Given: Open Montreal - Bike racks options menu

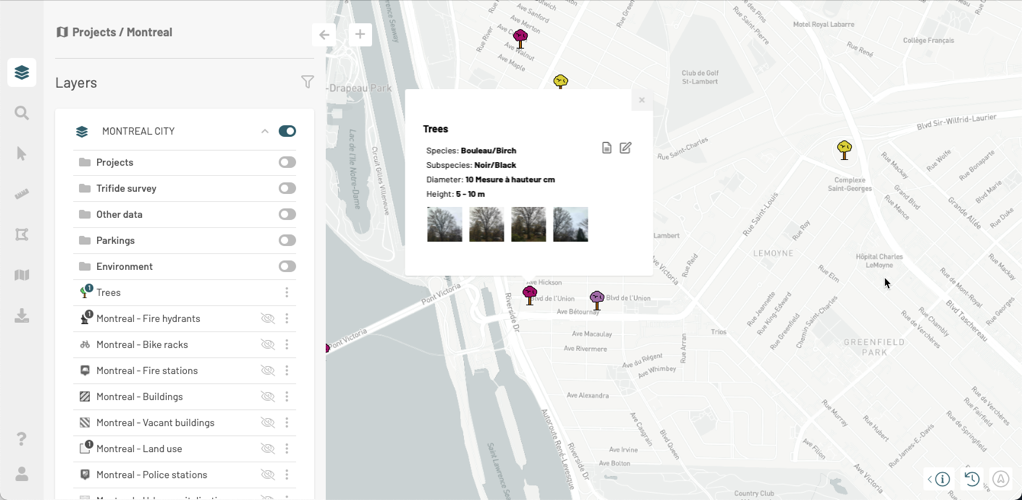Looking at the screenshot, I should [287, 345].
